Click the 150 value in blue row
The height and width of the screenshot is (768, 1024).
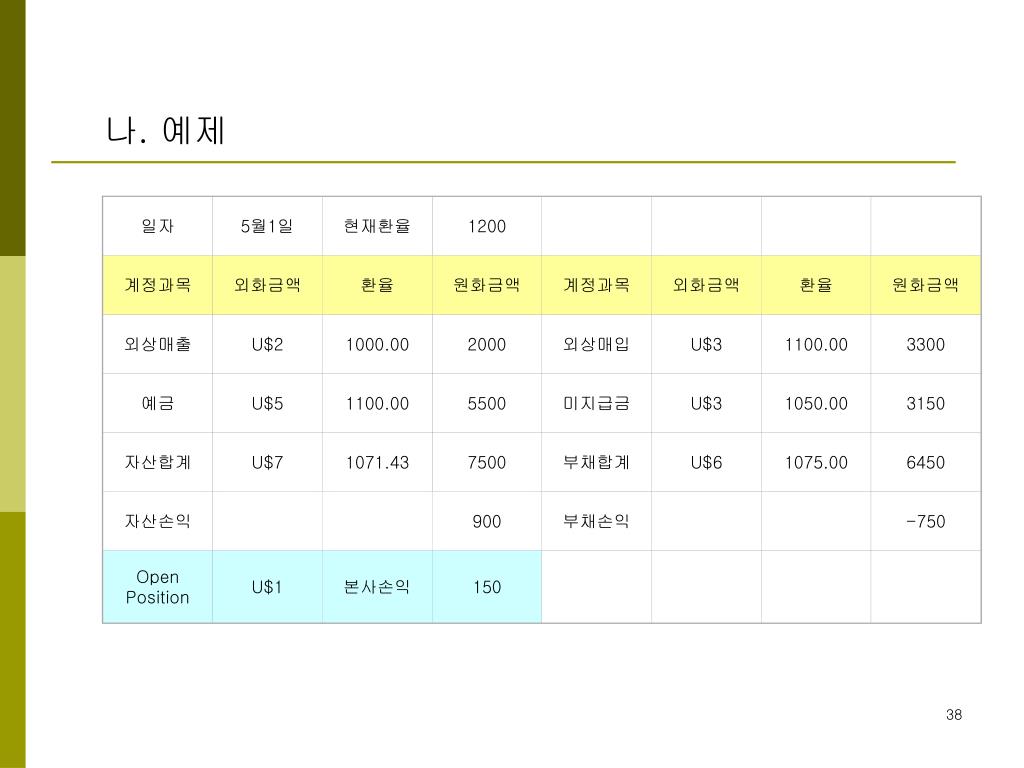[487, 587]
